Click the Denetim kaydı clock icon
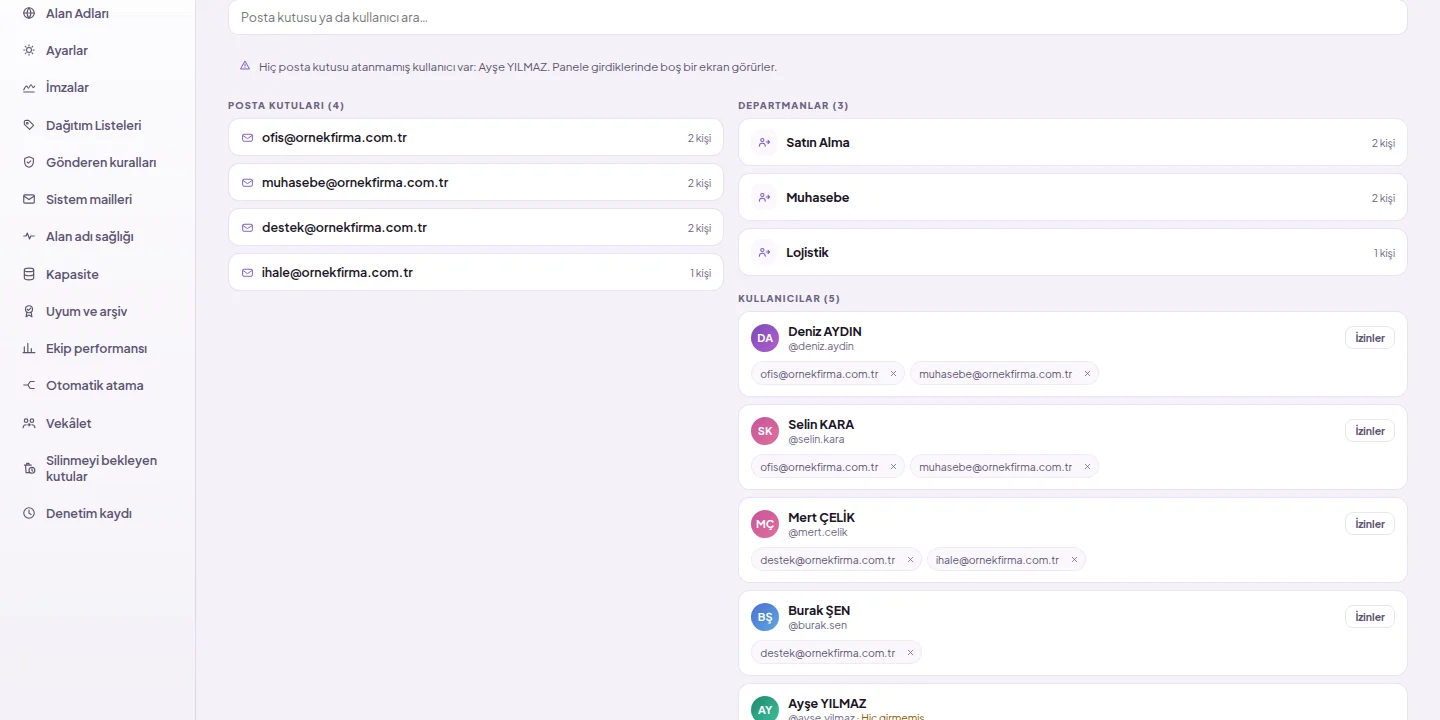 point(29,514)
